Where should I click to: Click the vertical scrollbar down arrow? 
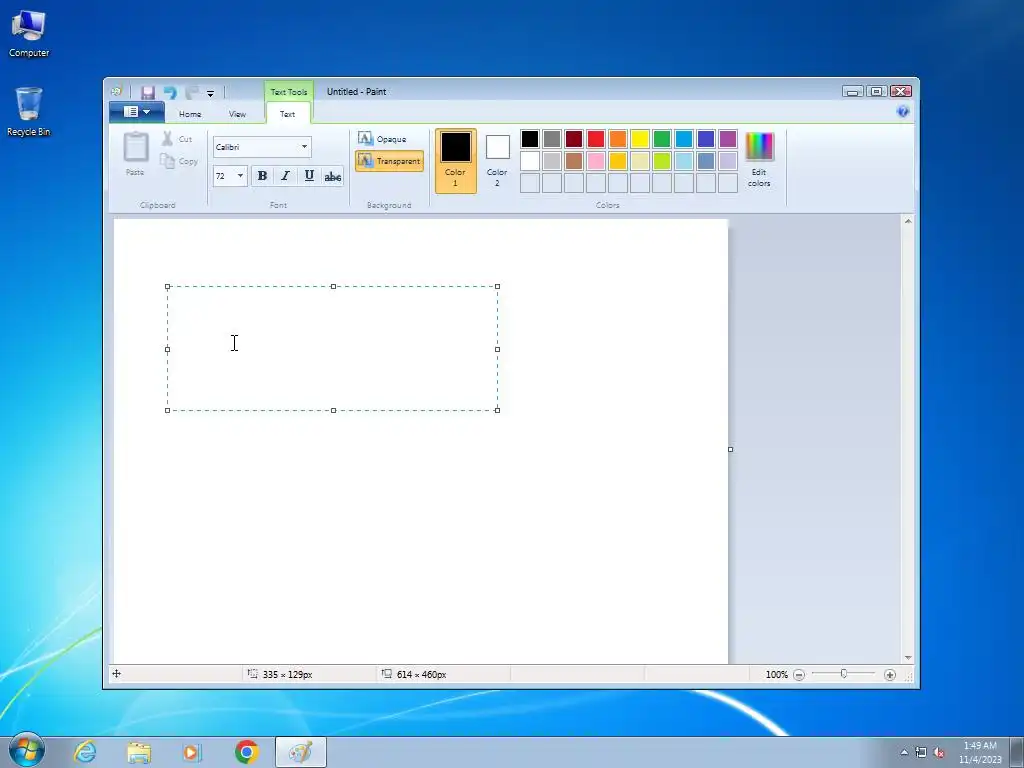coord(908,658)
